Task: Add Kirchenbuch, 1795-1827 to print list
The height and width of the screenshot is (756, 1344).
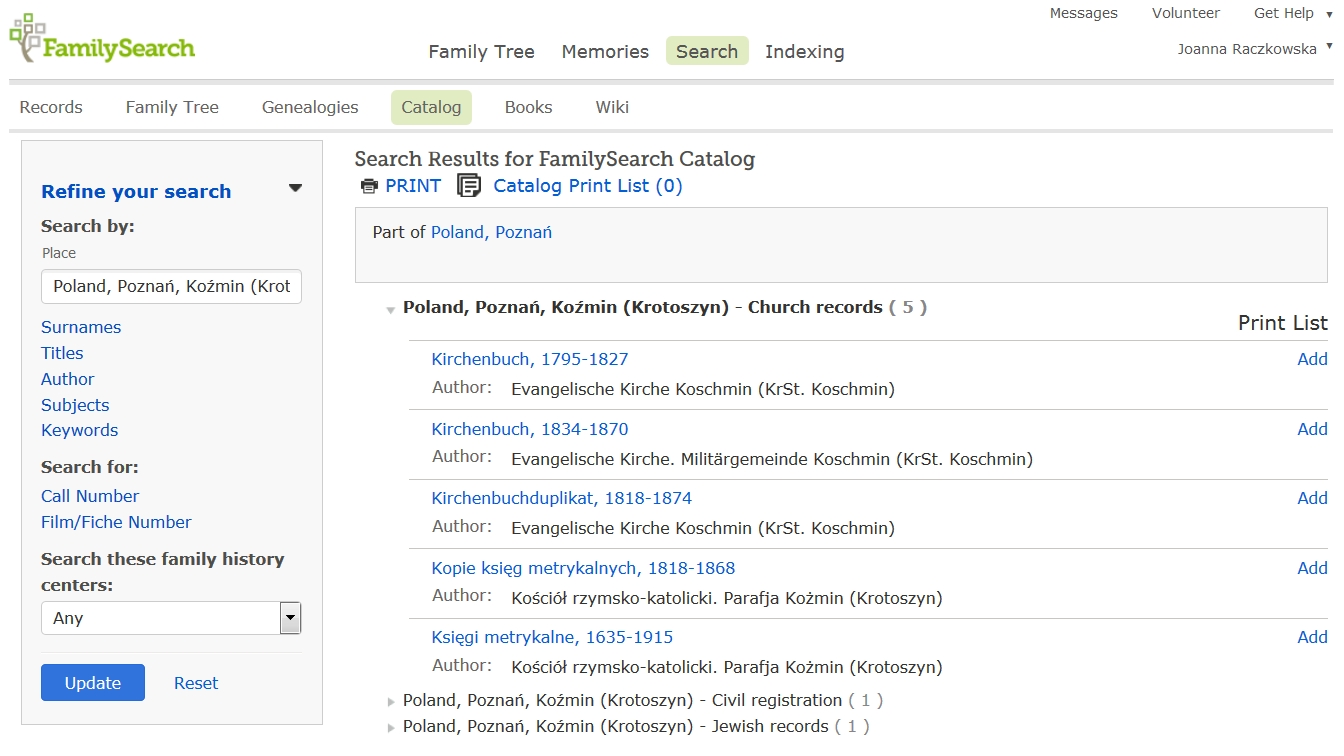Action: [x=1312, y=359]
